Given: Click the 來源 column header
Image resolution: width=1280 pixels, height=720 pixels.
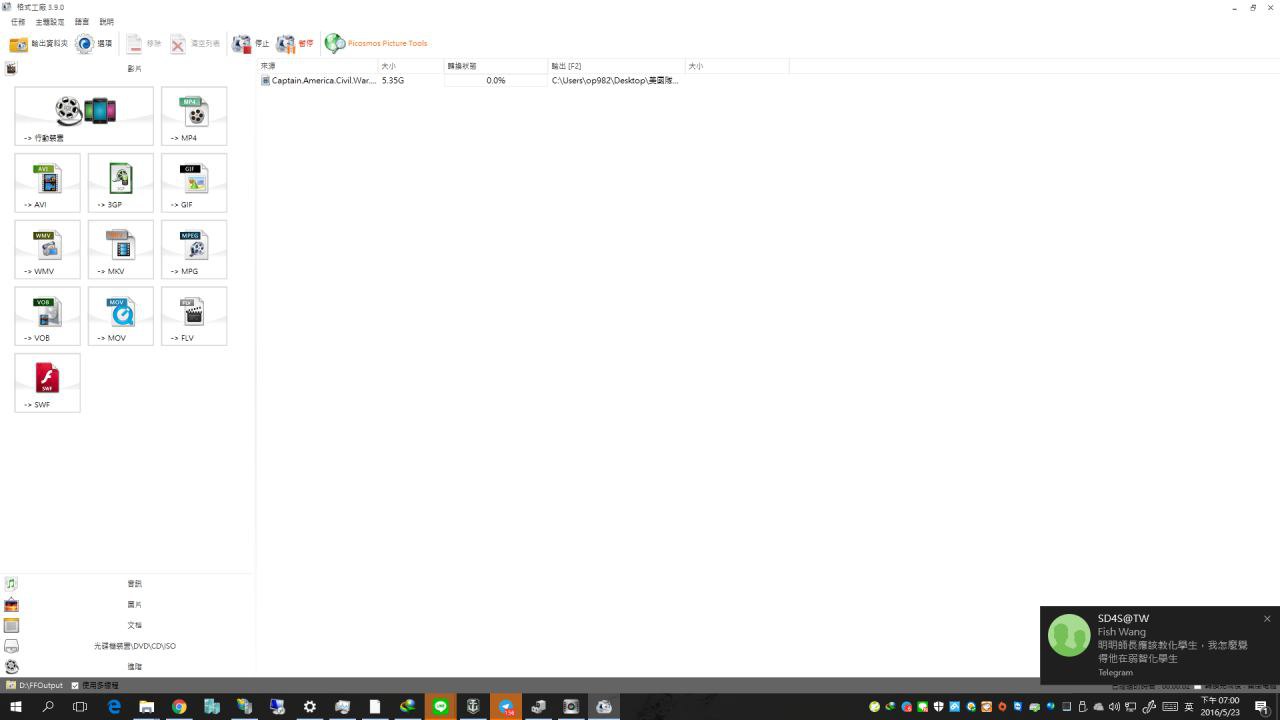Looking at the screenshot, I should [318, 66].
